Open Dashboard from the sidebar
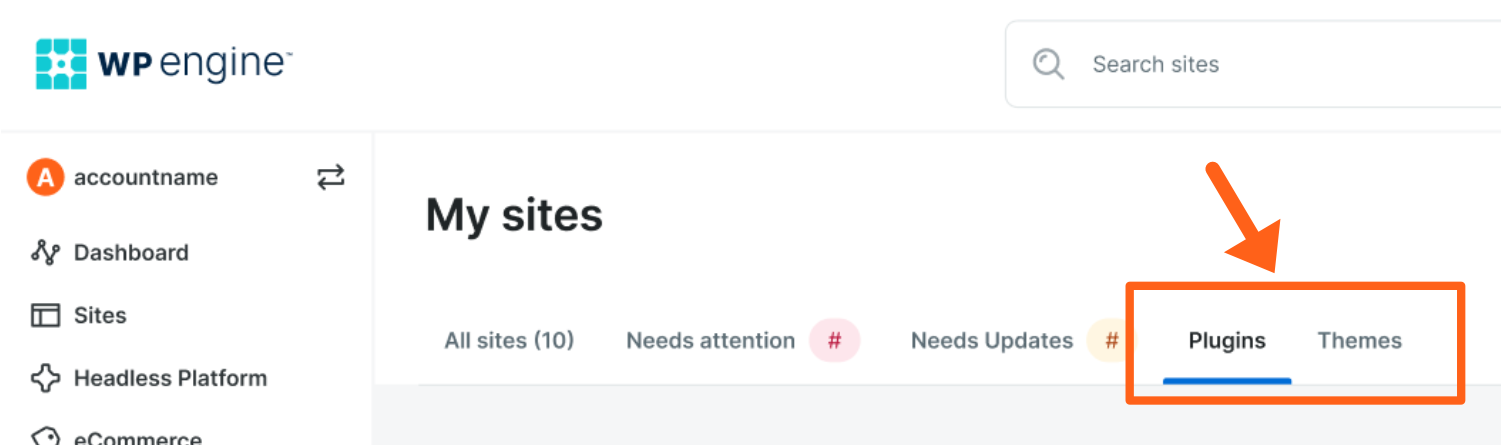This screenshot has width=1501, height=445. [131, 252]
